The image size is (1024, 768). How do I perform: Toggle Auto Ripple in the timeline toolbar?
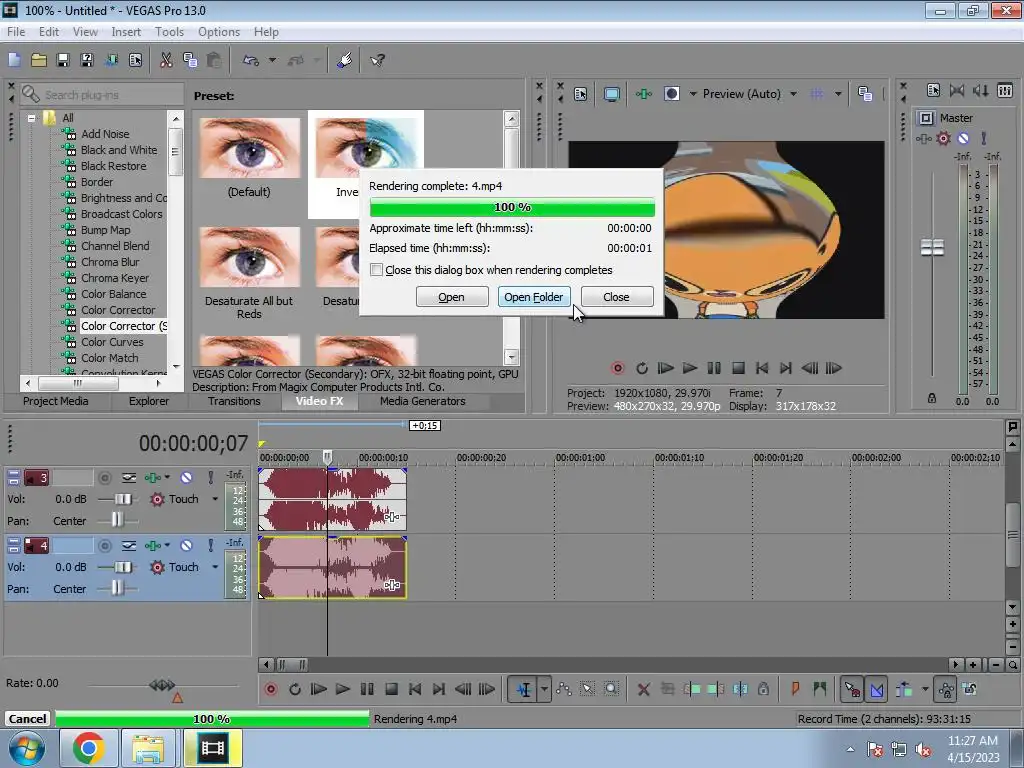coord(904,689)
